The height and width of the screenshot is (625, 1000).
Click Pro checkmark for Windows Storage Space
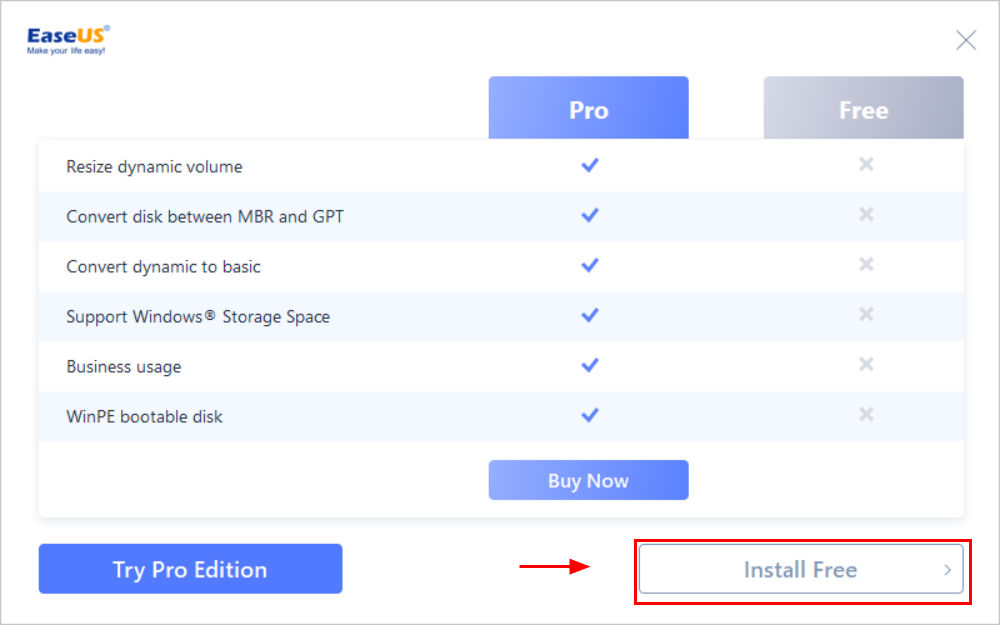pyautogui.click(x=590, y=315)
